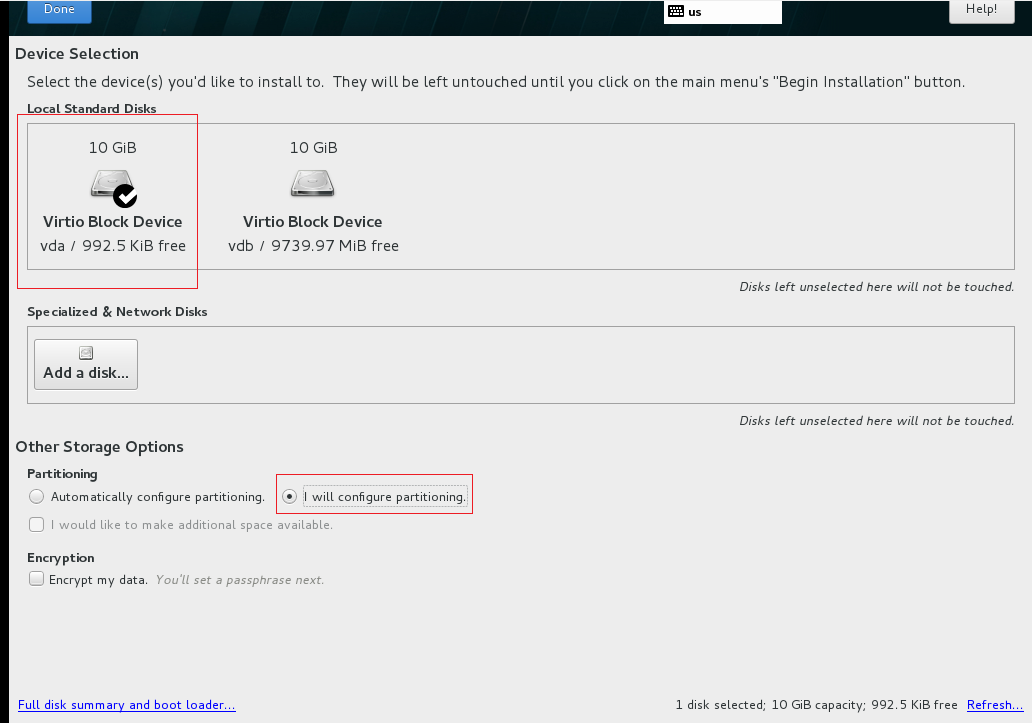Screen dimensions: 1032x723
Task: Click the Done button
Action: pyautogui.click(x=59, y=11)
